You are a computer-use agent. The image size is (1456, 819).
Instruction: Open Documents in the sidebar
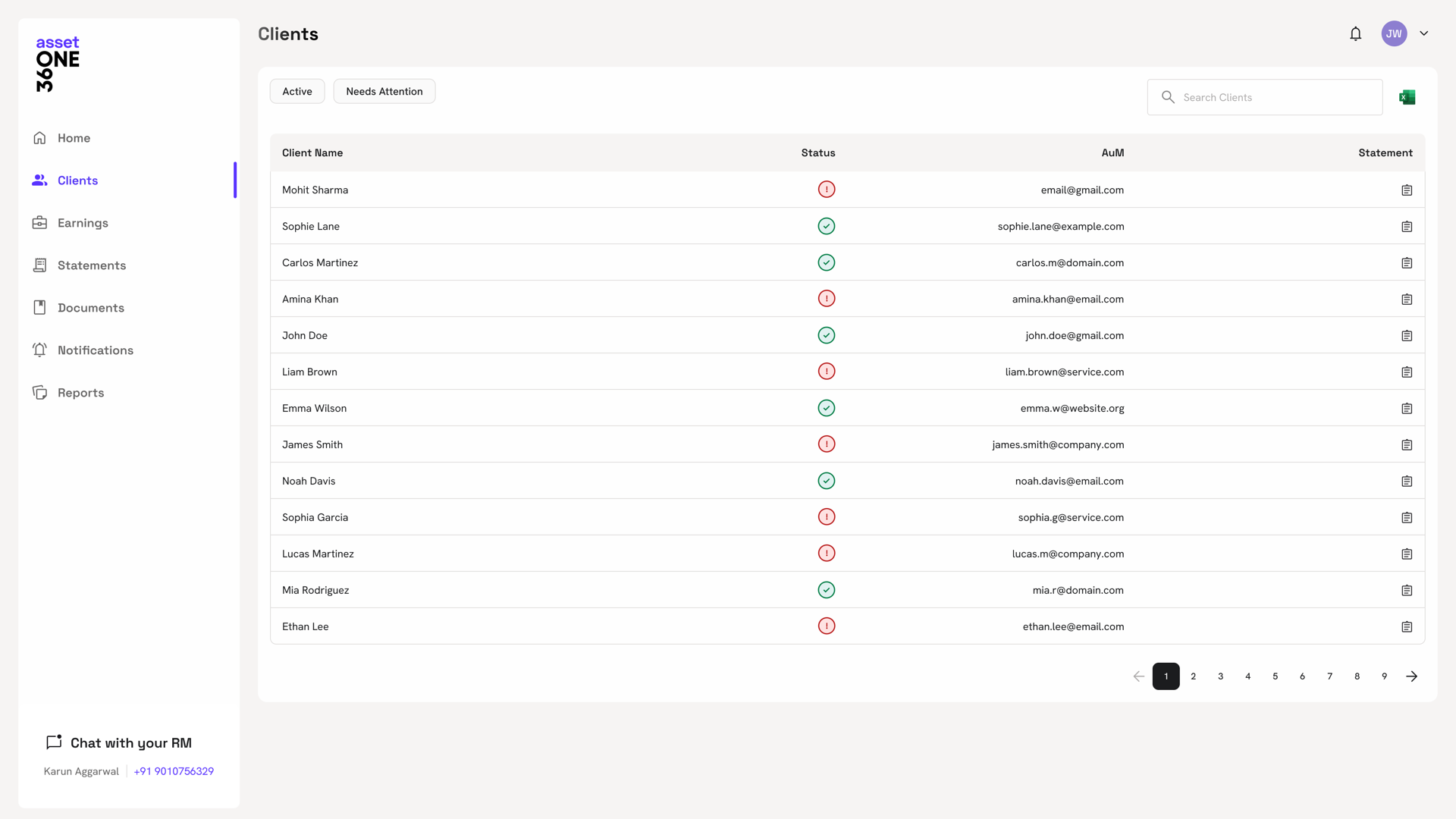tap(91, 308)
